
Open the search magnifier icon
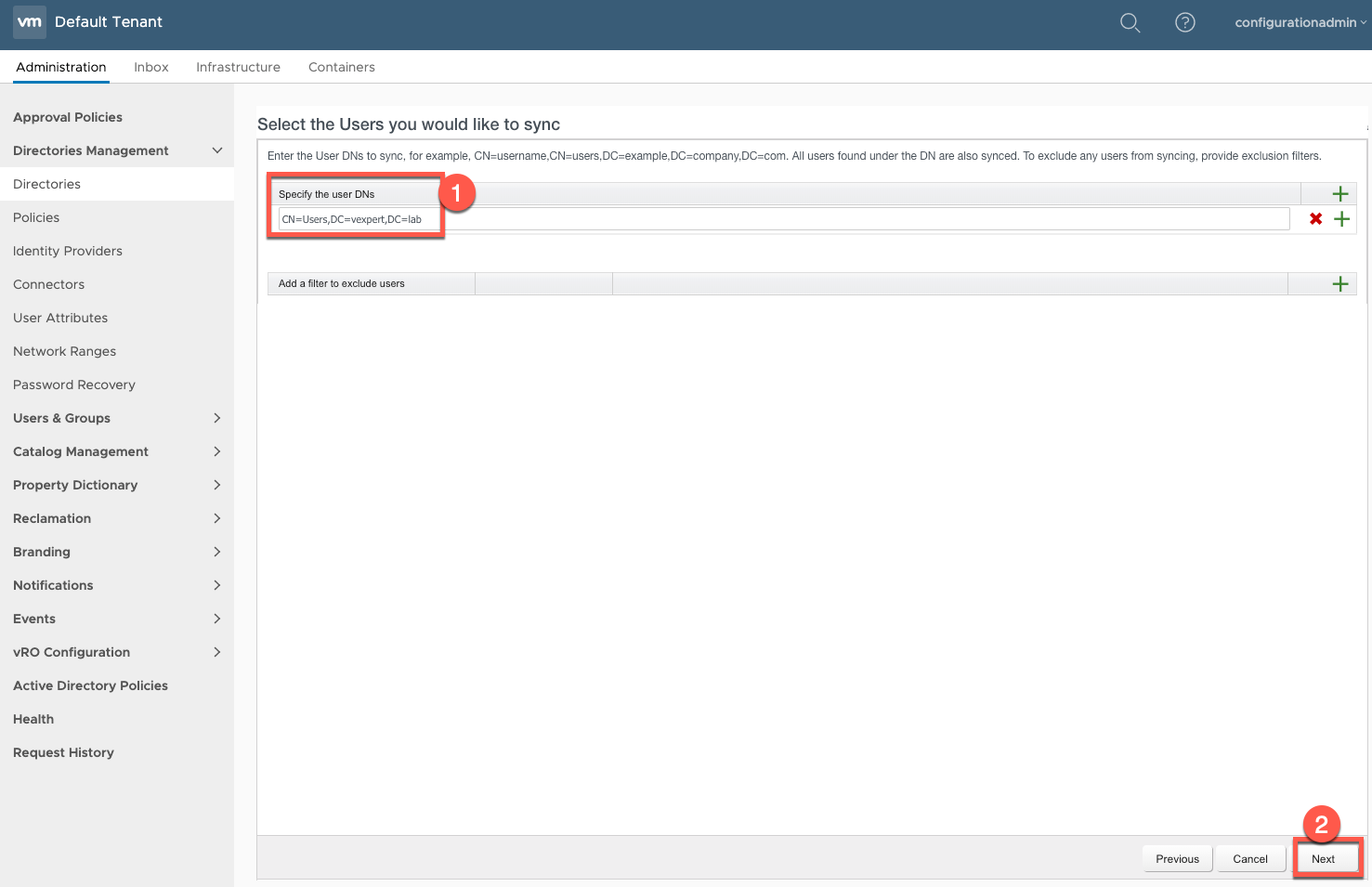tap(1130, 22)
